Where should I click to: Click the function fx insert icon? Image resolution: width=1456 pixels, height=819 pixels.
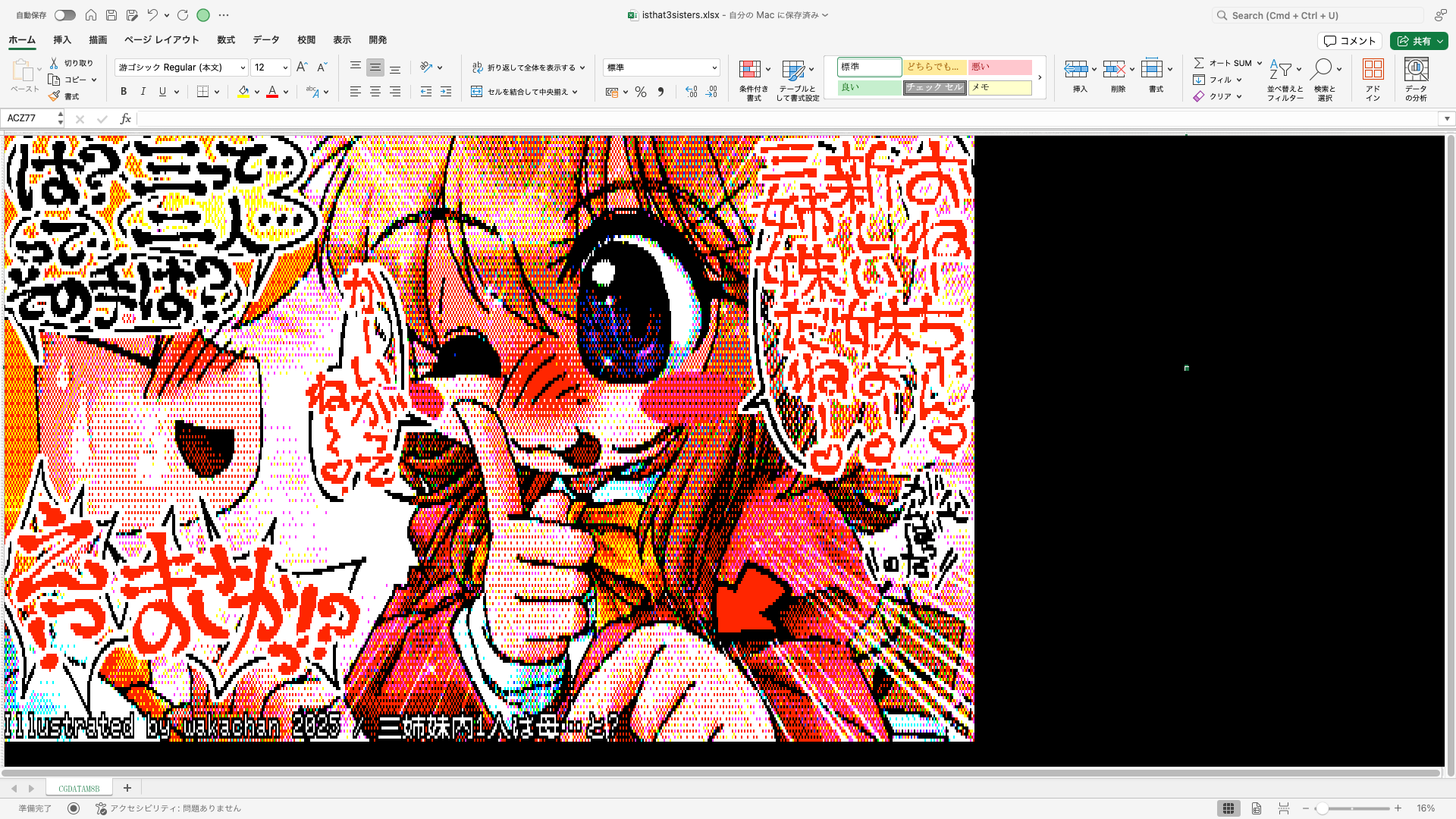126,118
